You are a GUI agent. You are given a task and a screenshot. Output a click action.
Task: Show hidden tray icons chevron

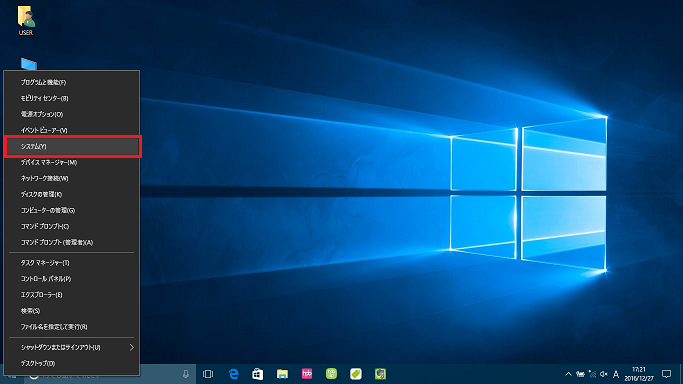click(568, 374)
